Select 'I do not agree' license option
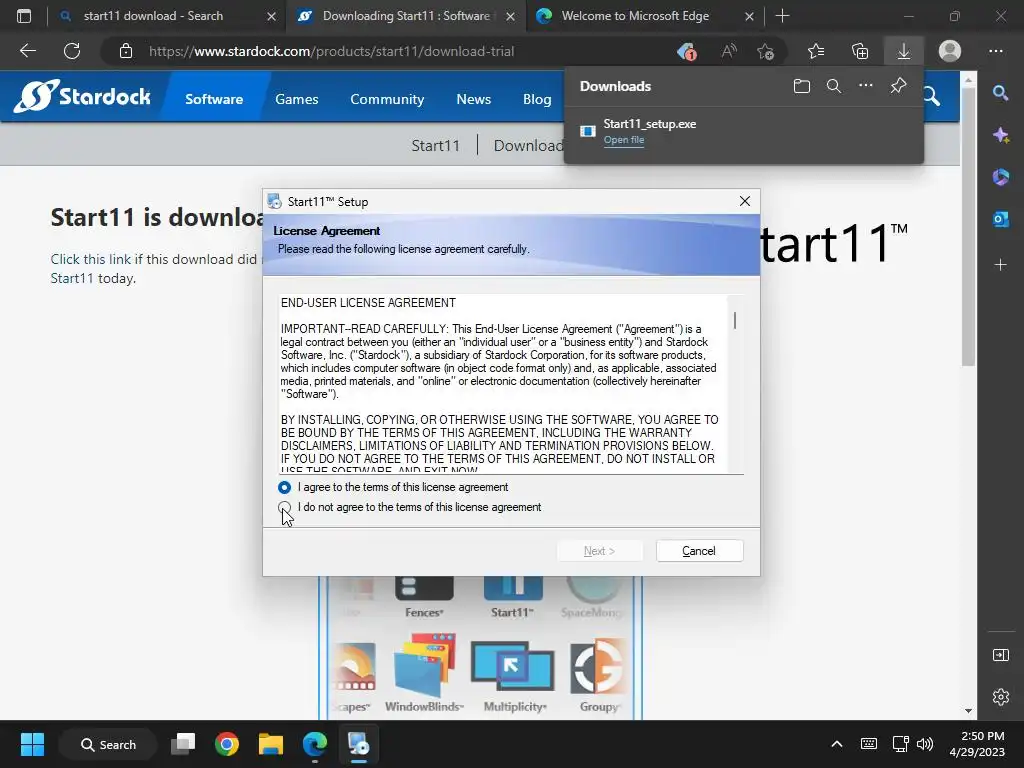The image size is (1024, 768). click(x=284, y=507)
